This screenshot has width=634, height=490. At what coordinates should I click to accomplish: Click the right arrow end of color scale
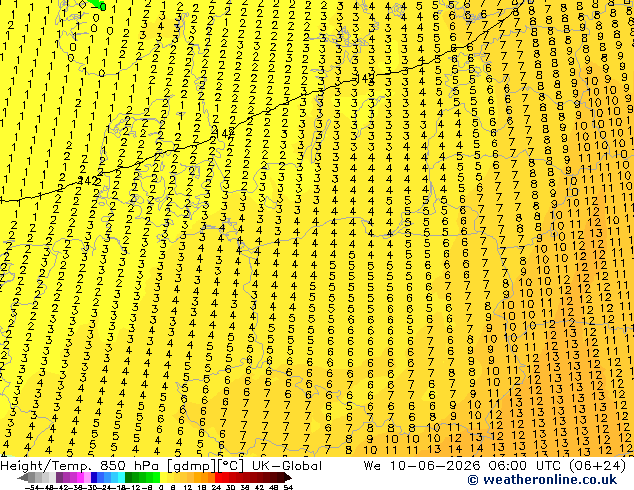point(288,478)
